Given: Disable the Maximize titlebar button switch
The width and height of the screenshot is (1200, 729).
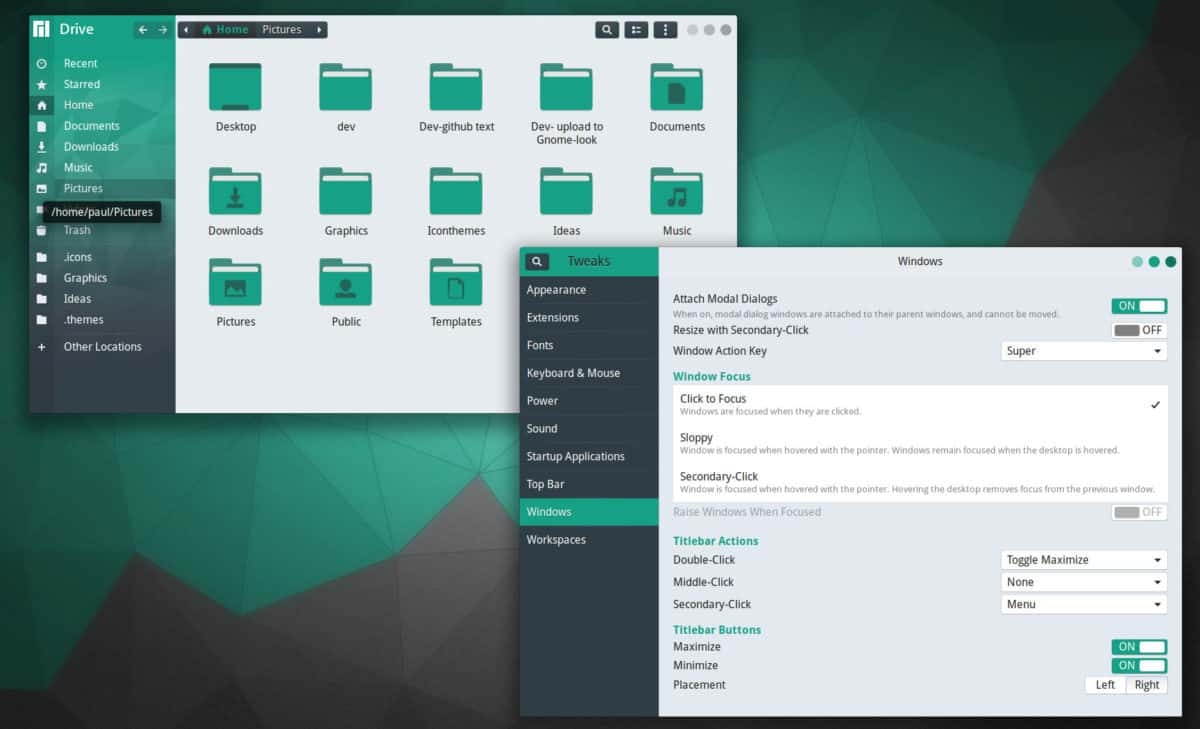Looking at the screenshot, I should pos(1139,646).
